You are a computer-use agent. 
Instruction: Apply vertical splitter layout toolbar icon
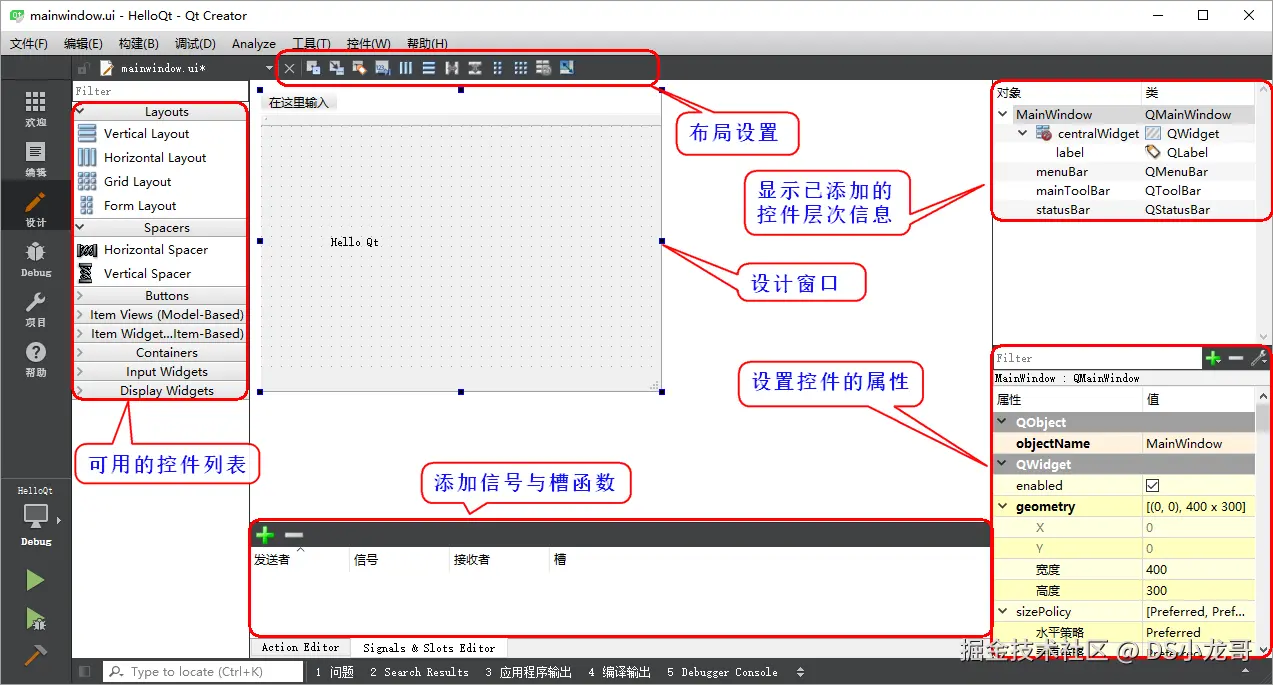[x=474, y=68]
